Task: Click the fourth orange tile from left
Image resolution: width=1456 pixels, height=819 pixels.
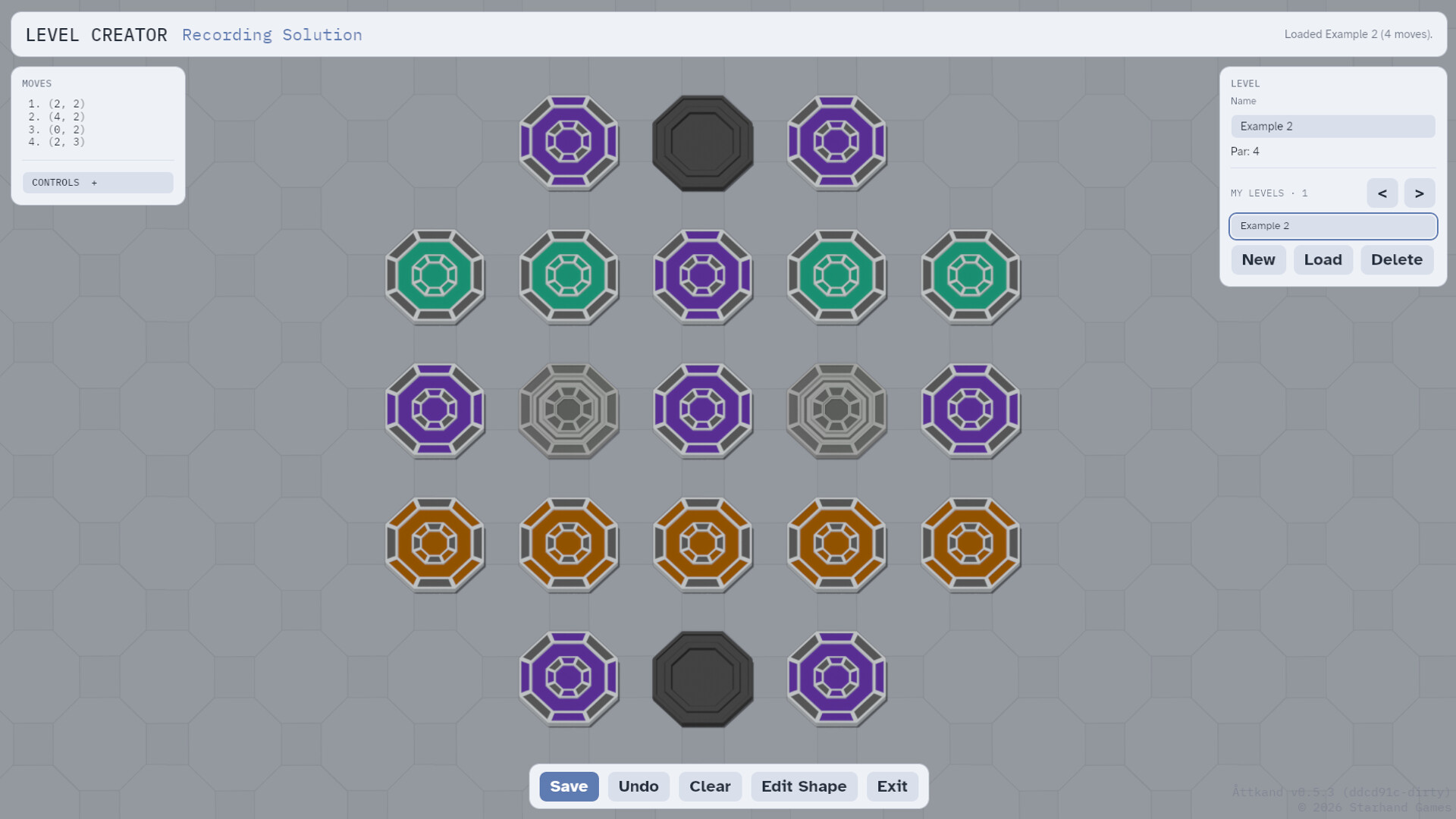Action: [x=836, y=544]
